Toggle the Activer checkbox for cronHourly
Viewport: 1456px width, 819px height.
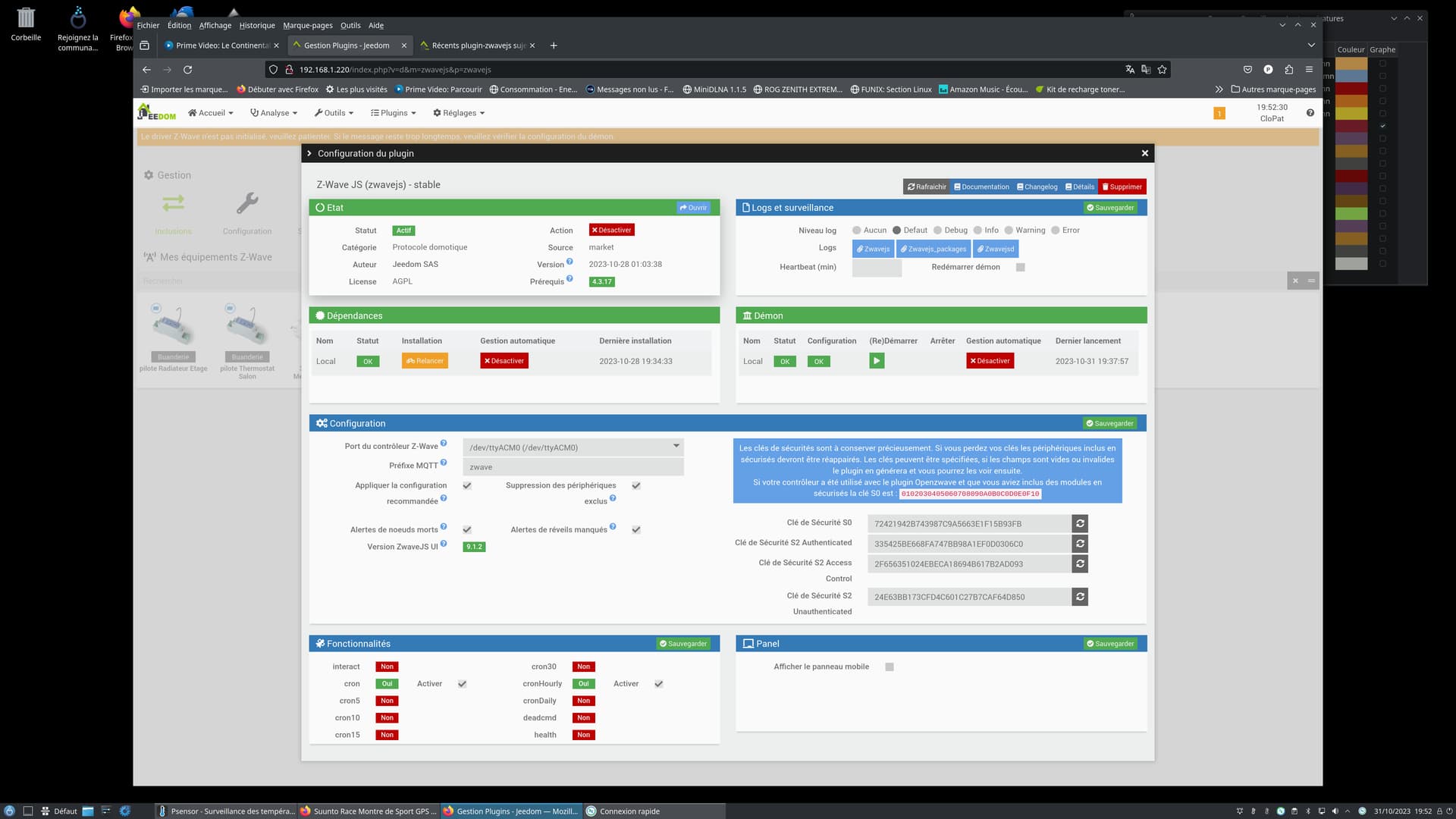point(659,684)
